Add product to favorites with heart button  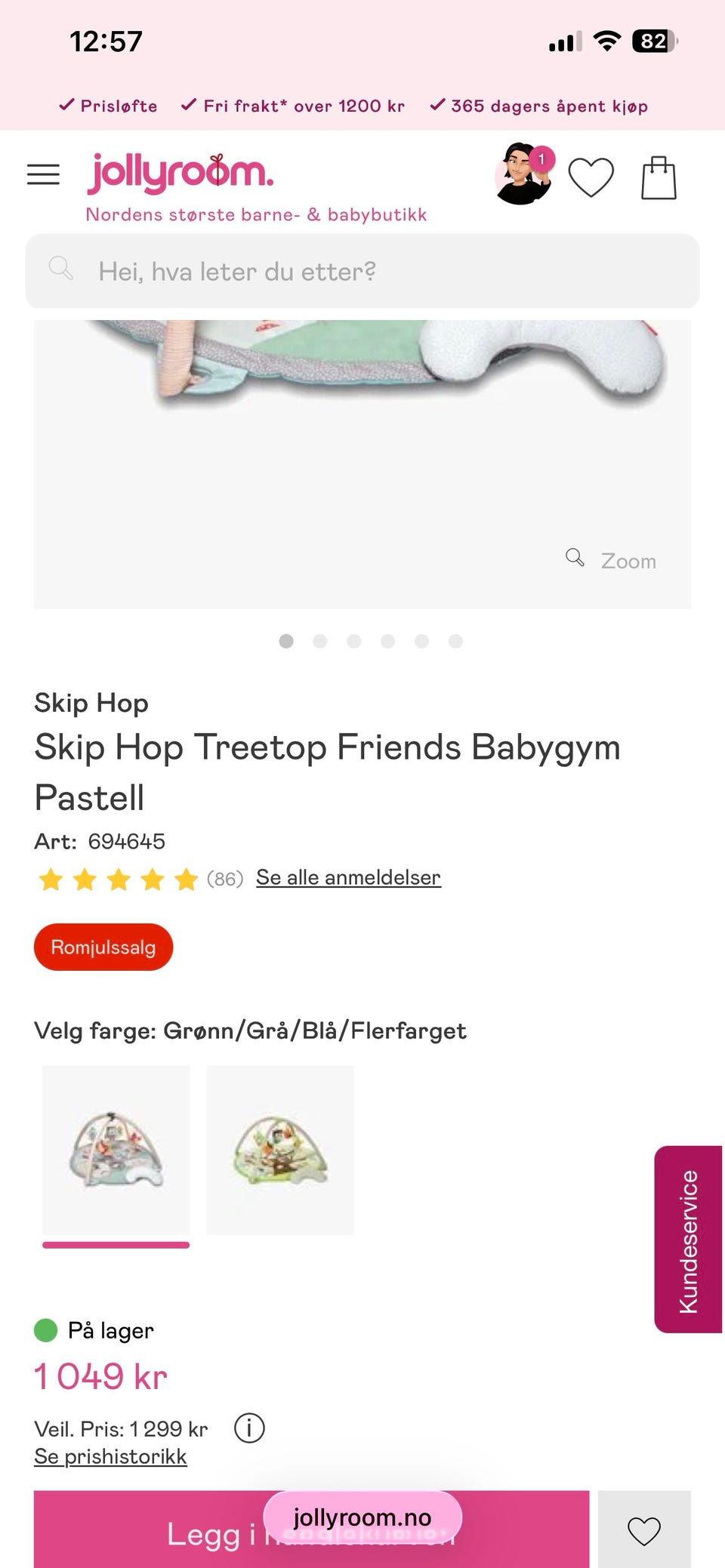[643, 1530]
